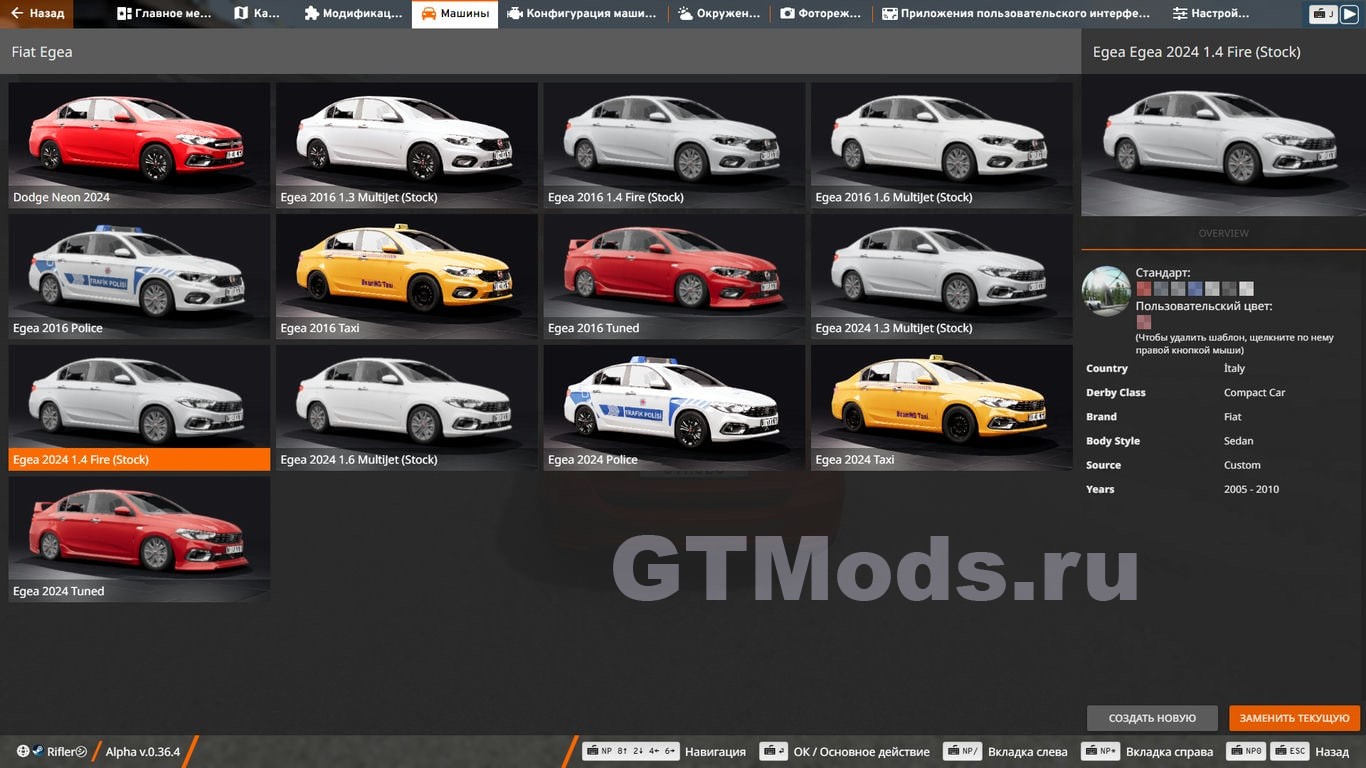The width and height of the screenshot is (1366, 768).
Task: Click the Alpha v.0.36.4 version label
Action: (x=143, y=751)
